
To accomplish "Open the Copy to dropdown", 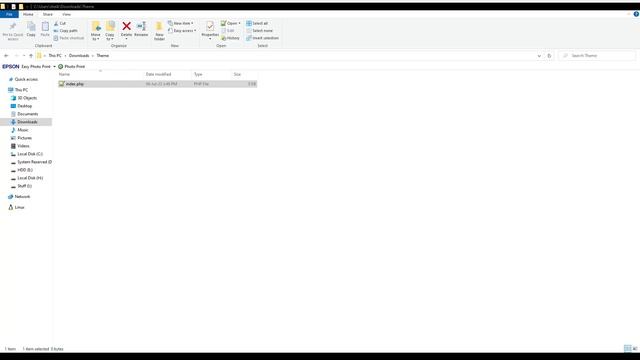I will click(x=110, y=31).
